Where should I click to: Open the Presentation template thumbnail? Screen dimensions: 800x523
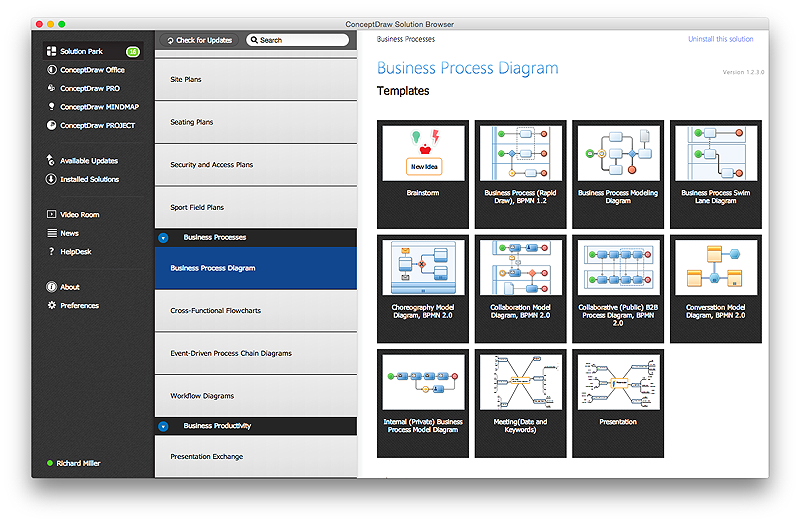pos(618,403)
